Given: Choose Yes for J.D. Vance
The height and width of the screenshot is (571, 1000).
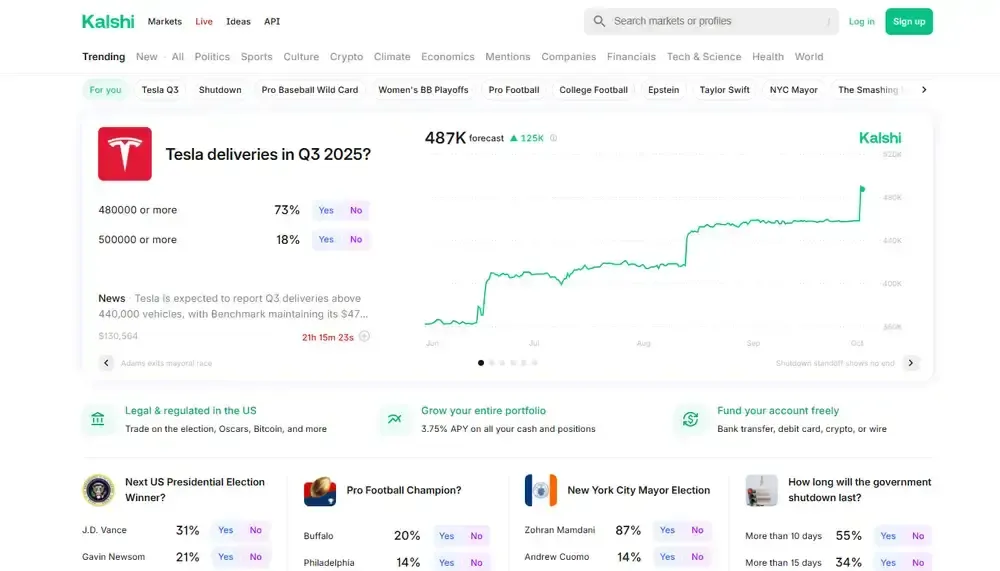Looking at the screenshot, I should (226, 530).
